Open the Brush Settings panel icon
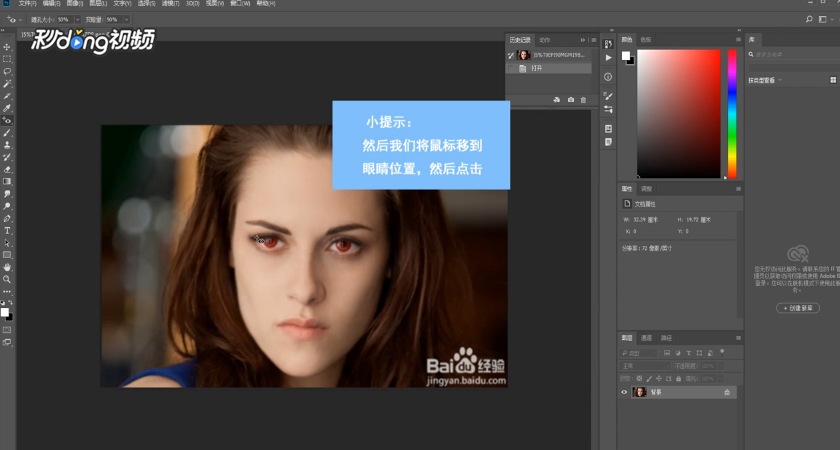Viewport: 840px width, 450px height. point(608,96)
